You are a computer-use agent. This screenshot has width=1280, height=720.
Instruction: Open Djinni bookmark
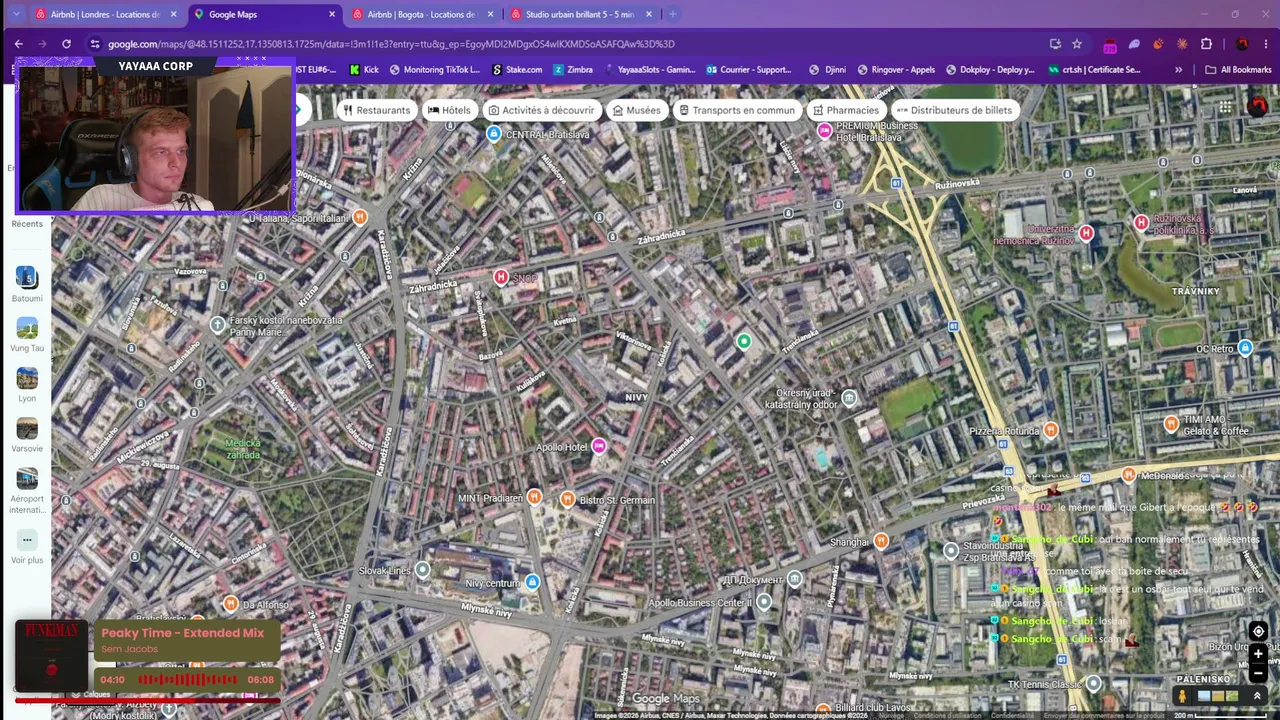point(827,70)
